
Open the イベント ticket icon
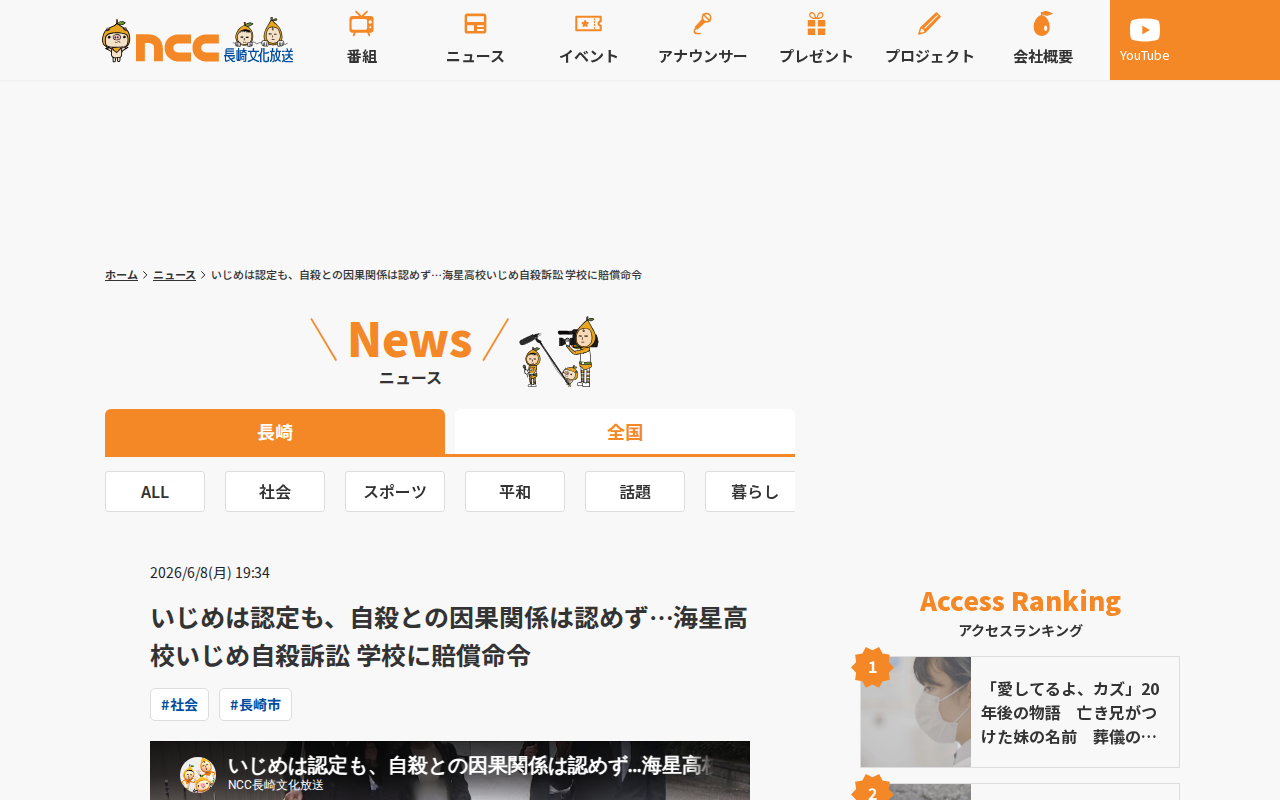pyautogui.click(x=588, y=23)
